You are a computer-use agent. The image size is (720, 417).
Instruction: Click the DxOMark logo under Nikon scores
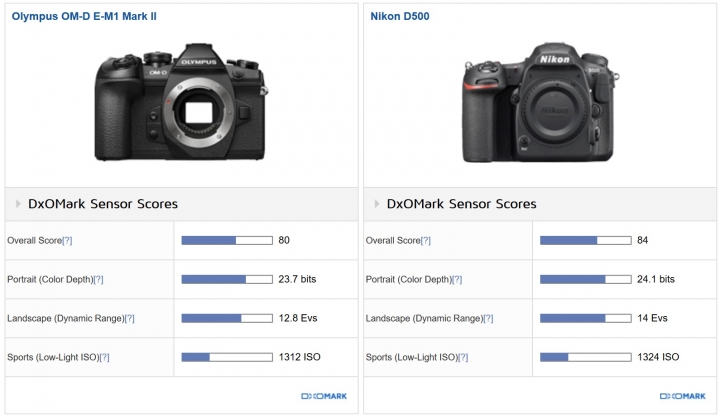point(682,396)
